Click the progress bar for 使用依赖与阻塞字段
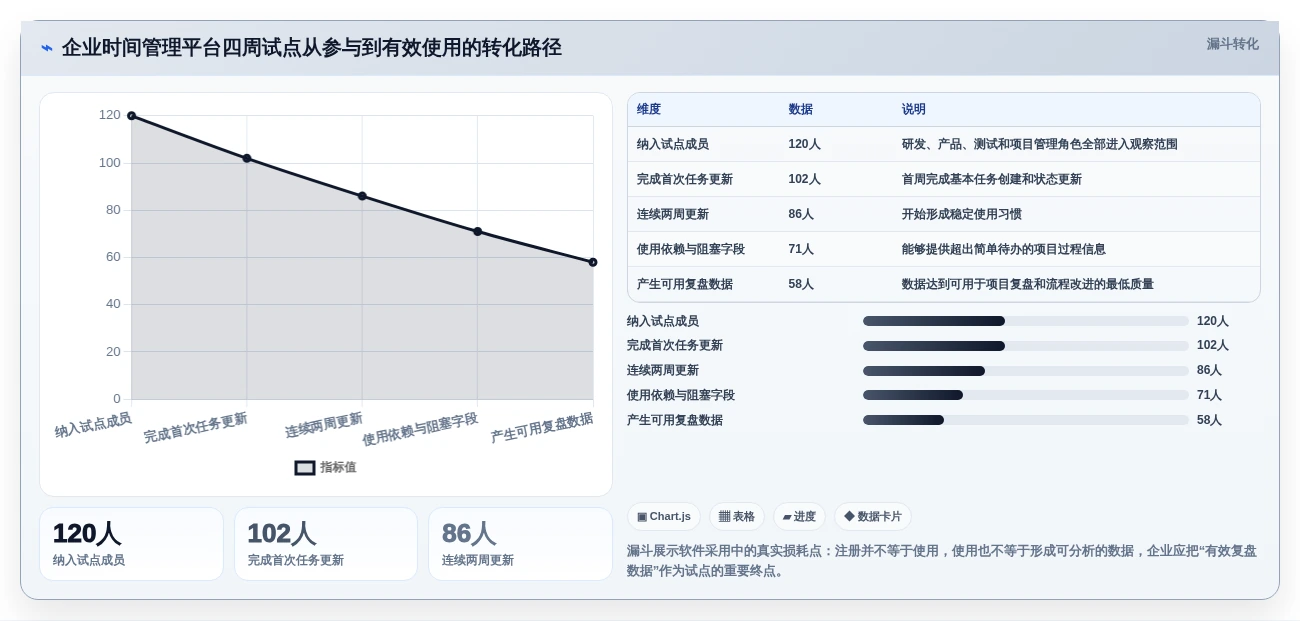Screen dimensions: 1300x621 [x=1026, y=395]
